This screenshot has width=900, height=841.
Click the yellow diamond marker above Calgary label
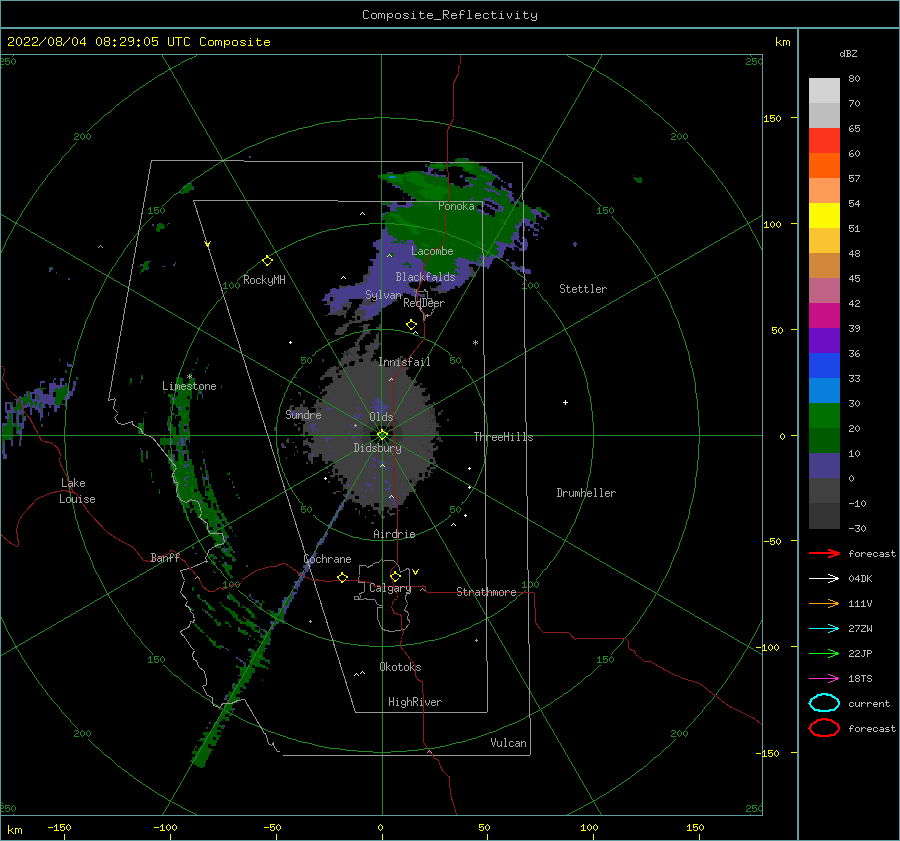tap(395, 576)
